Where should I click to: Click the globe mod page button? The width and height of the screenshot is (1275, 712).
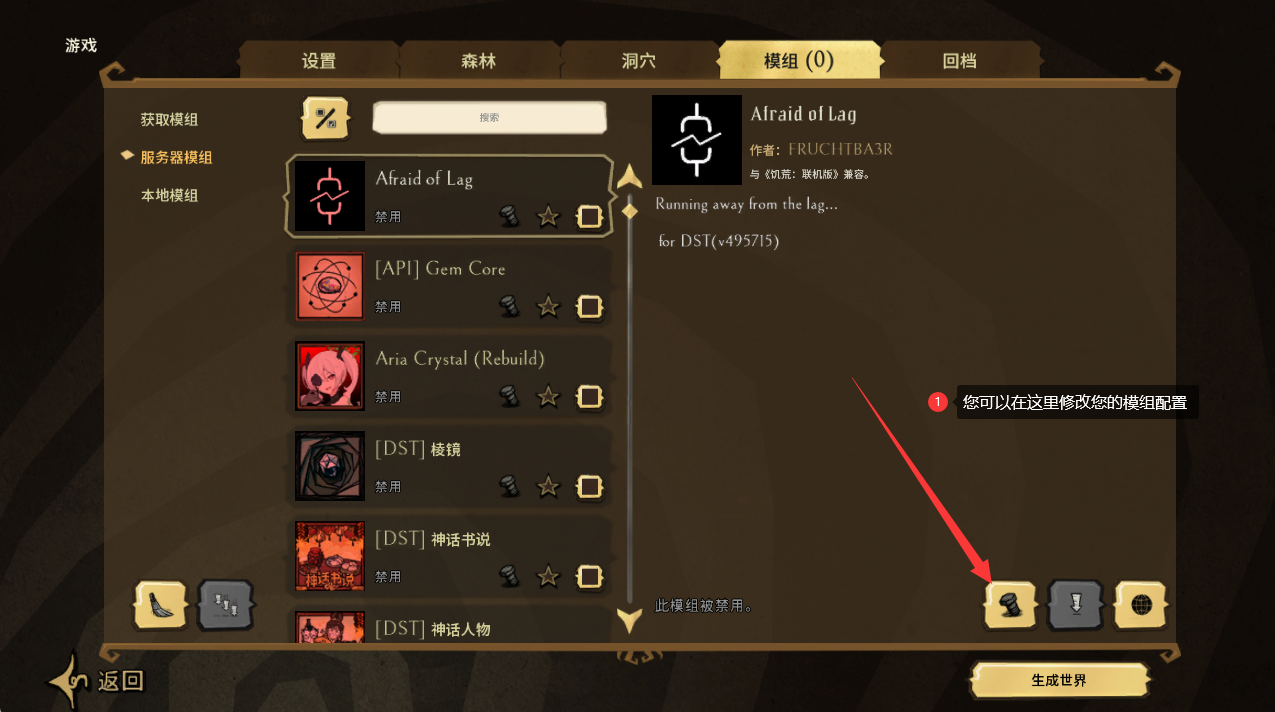(x=1141, y=605)
